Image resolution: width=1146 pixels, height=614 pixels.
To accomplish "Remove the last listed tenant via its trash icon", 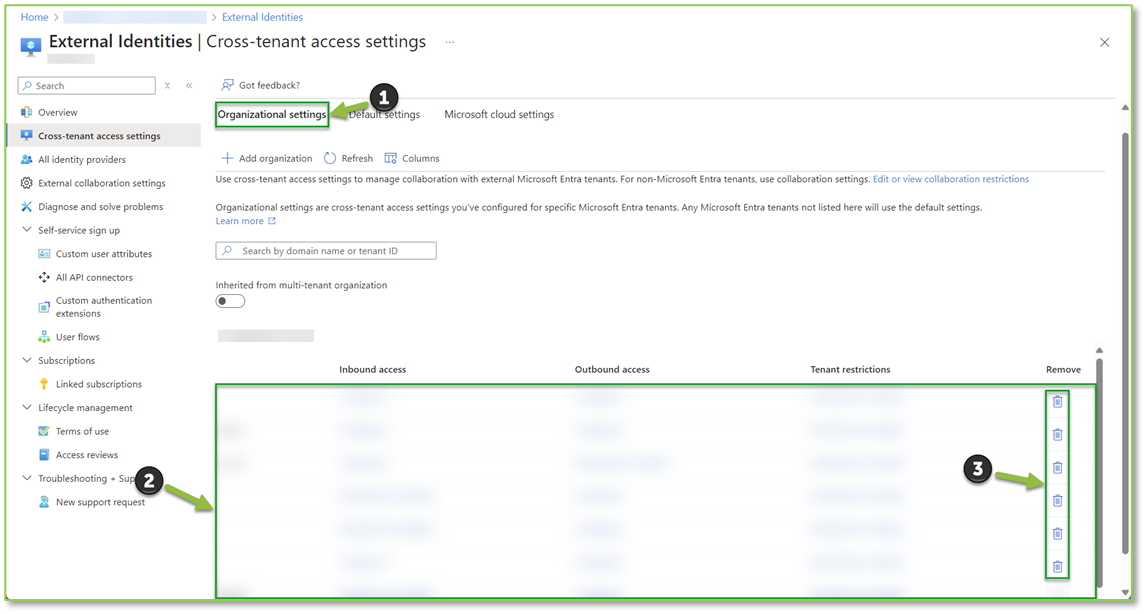I will click(1057, 566).
